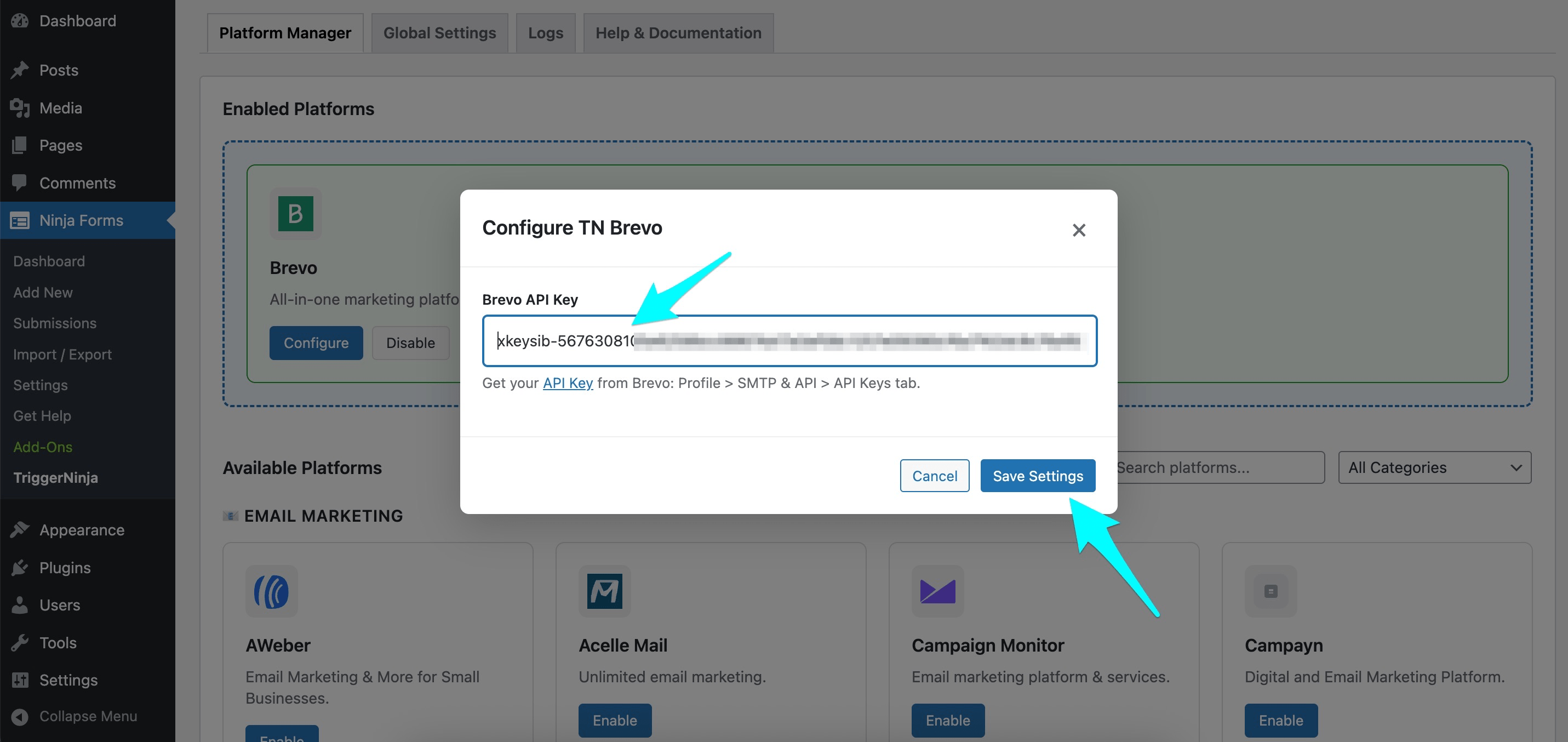Open Plugins in the sidebar
Viewport: 1568px width, 742px height.
(65, 567)
